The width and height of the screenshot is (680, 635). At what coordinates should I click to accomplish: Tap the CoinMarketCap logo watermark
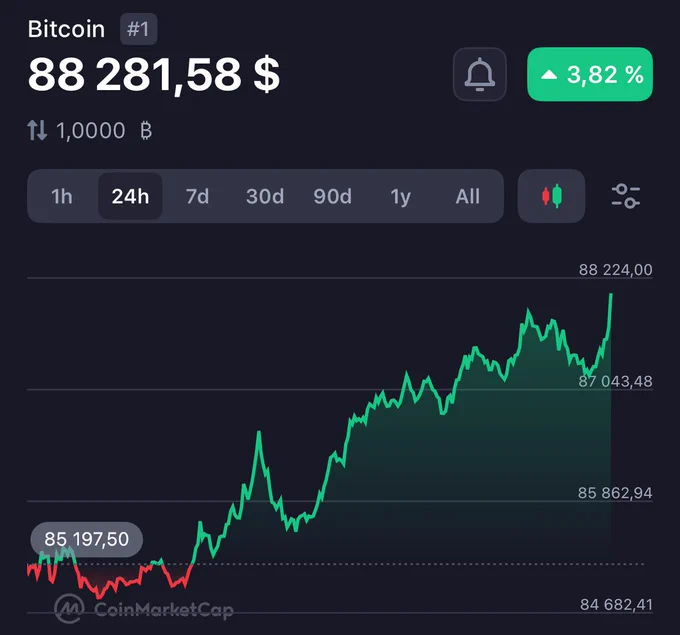click(x=144, y=609)
